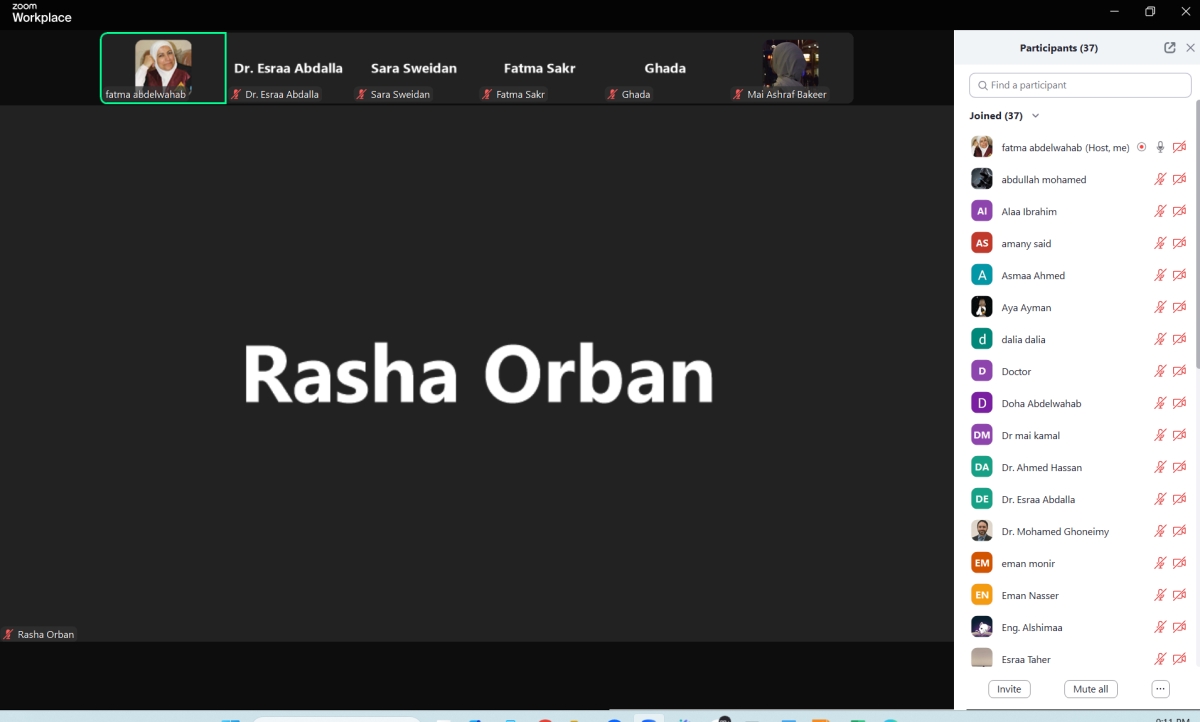Click Eng. Alshimaa's profile avatar
The height and width of the screenshot is (722, 1200).
(x=982, y=627)
